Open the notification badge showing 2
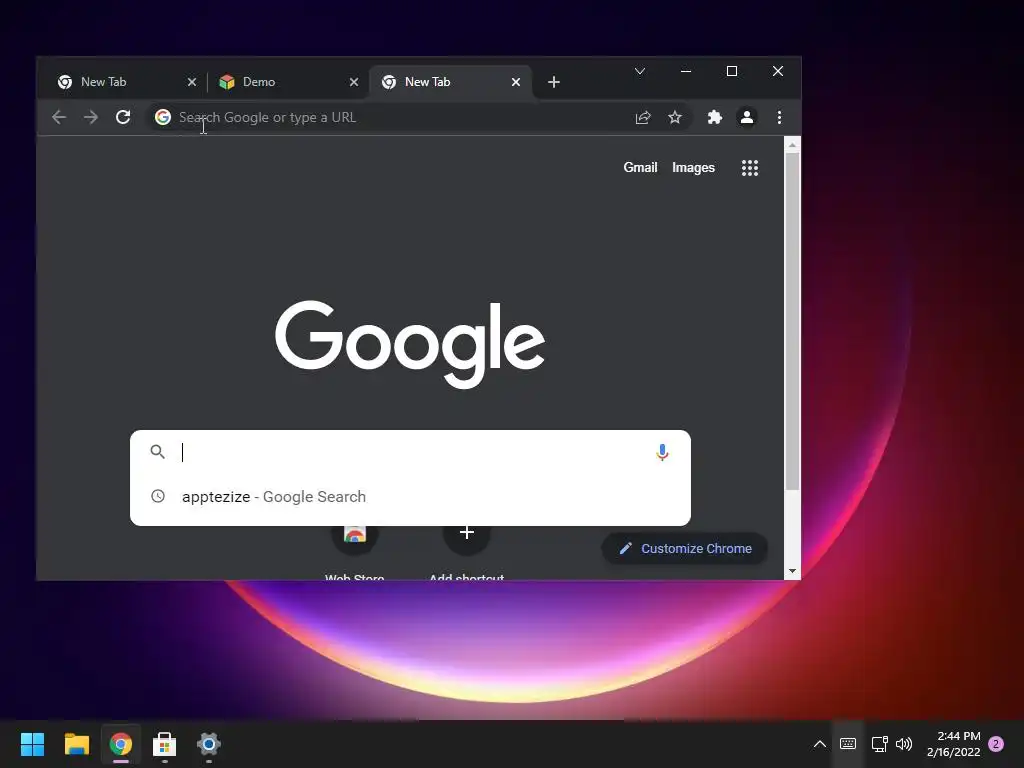 [x=996, y=744]
